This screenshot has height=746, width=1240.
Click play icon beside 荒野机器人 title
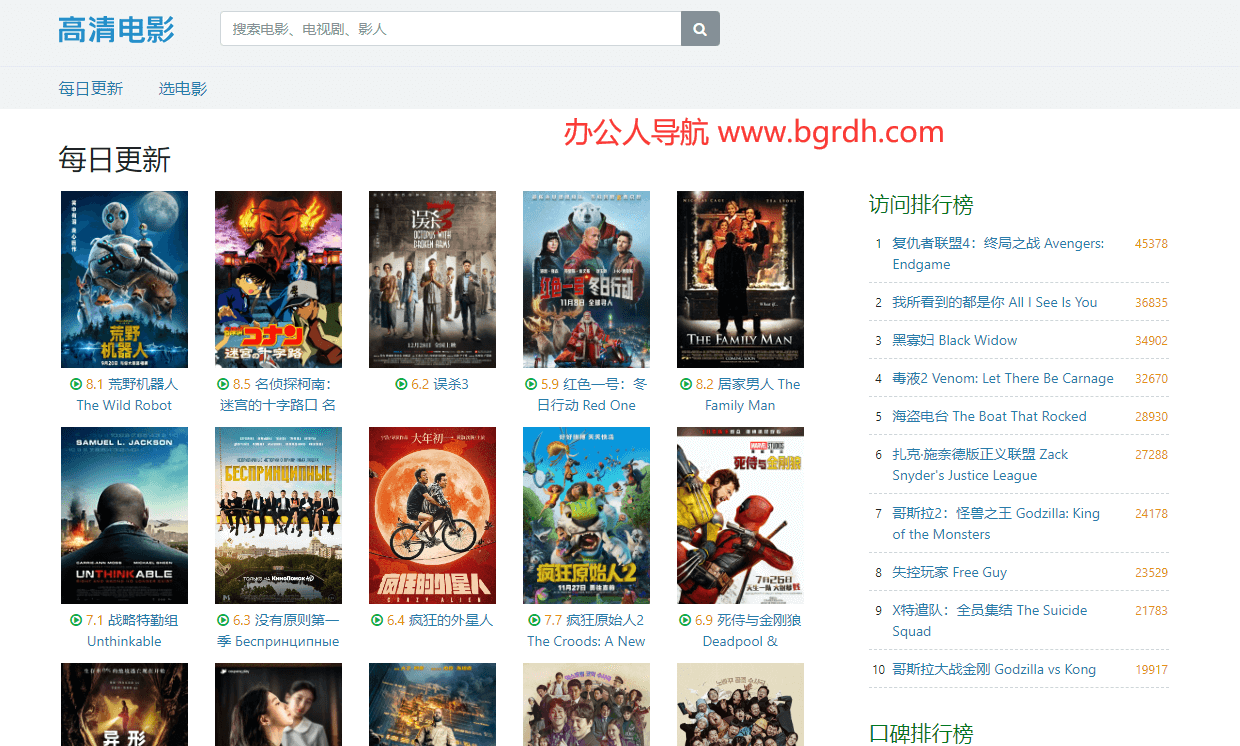click(76, 384)
